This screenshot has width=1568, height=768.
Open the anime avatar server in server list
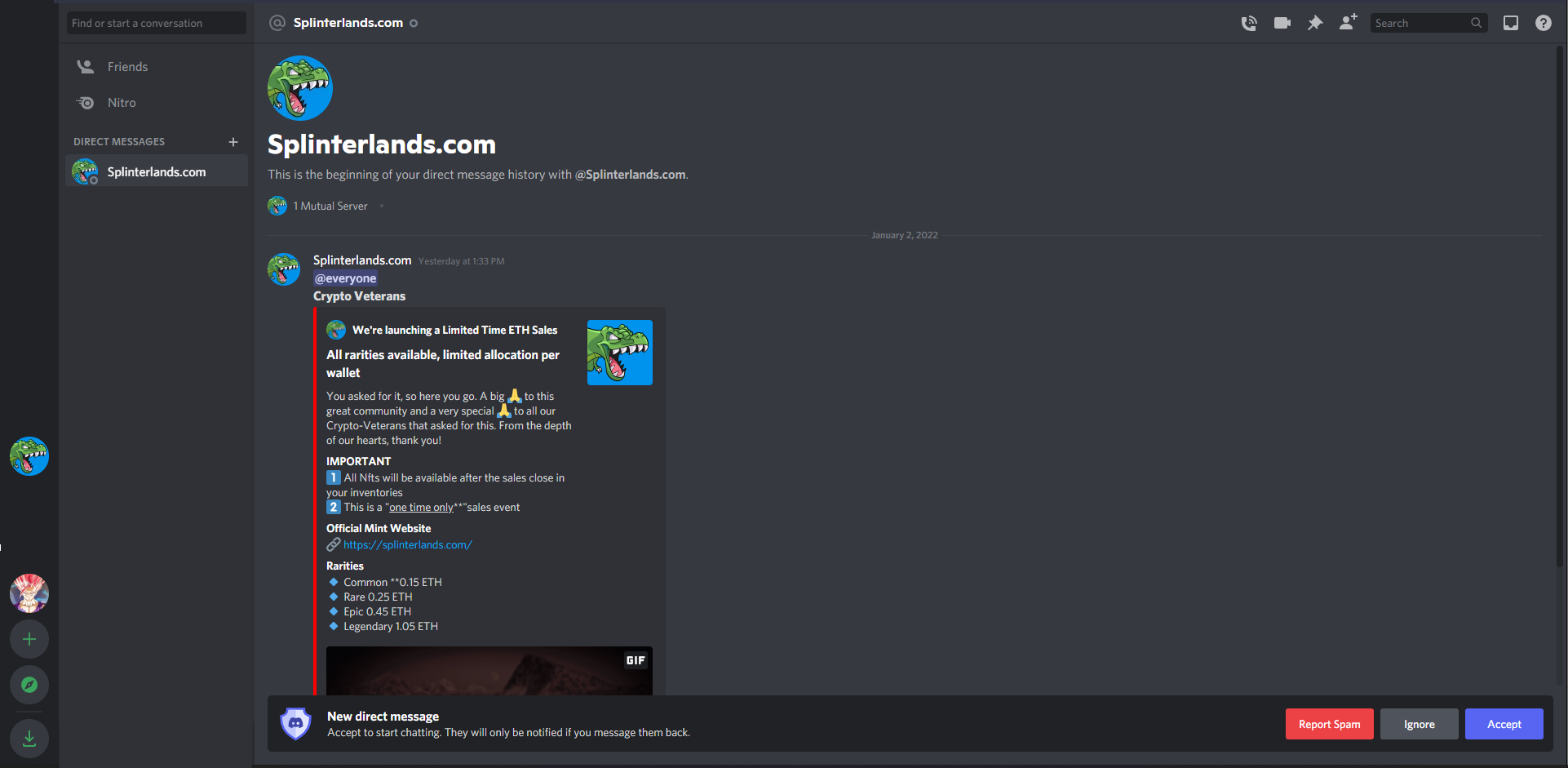(x=29, y=593)
